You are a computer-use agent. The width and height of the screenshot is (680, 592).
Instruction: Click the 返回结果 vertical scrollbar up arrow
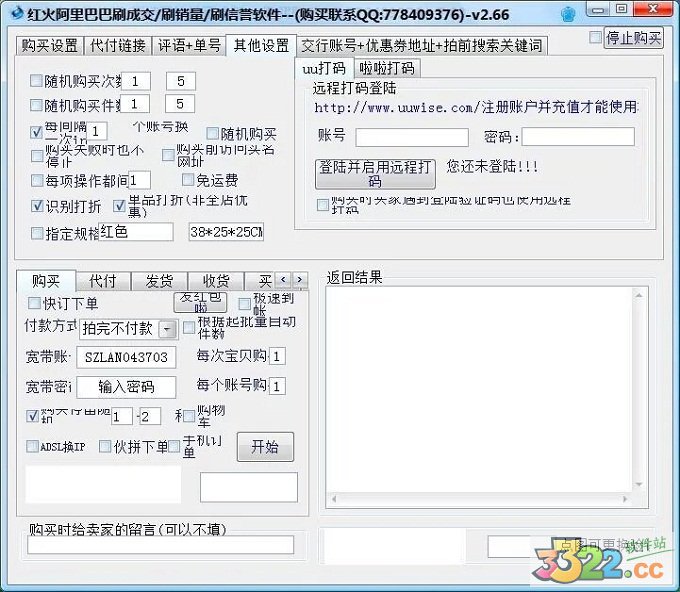click(x=639, y=295)
